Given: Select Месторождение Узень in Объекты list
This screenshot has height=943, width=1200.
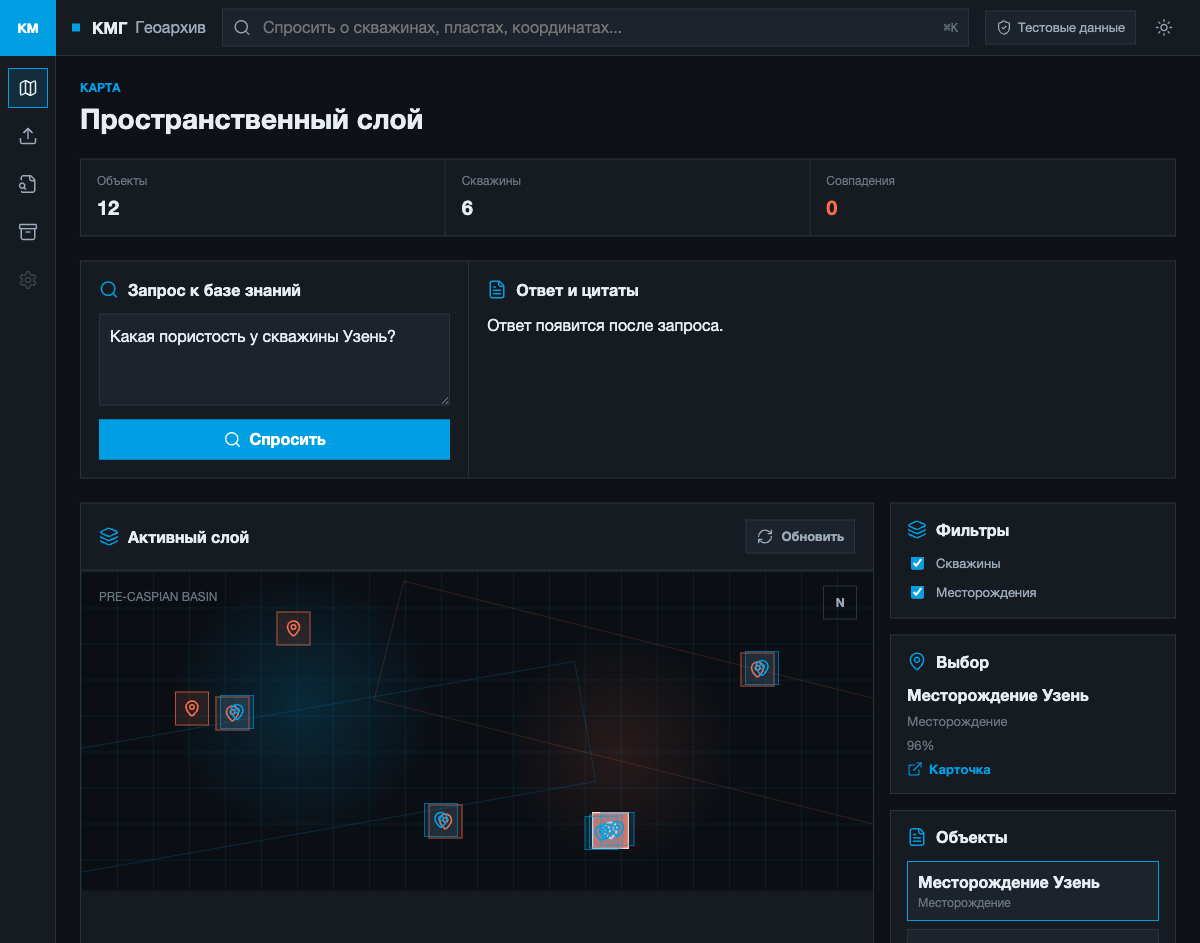Looking at the screenshot, I should (x=1033, y=891).
